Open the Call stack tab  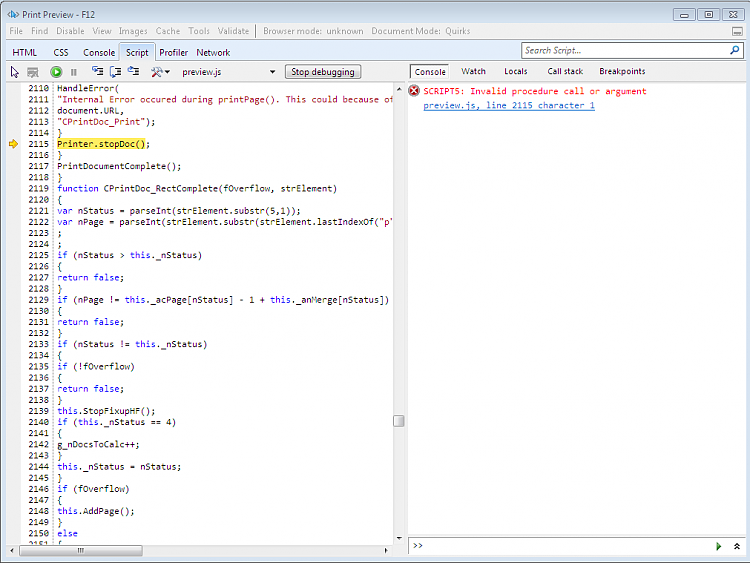[565, 71]
